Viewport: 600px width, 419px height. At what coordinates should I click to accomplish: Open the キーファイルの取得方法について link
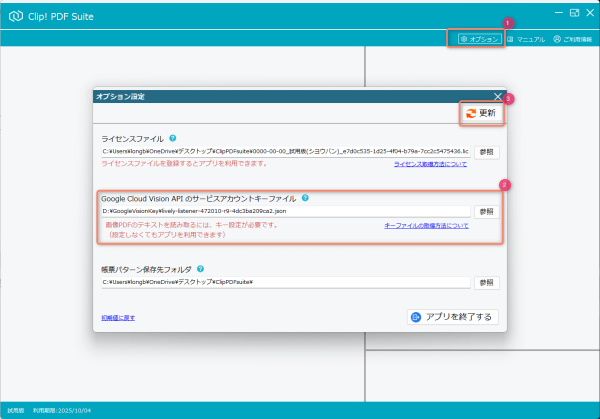pos(425,226)
